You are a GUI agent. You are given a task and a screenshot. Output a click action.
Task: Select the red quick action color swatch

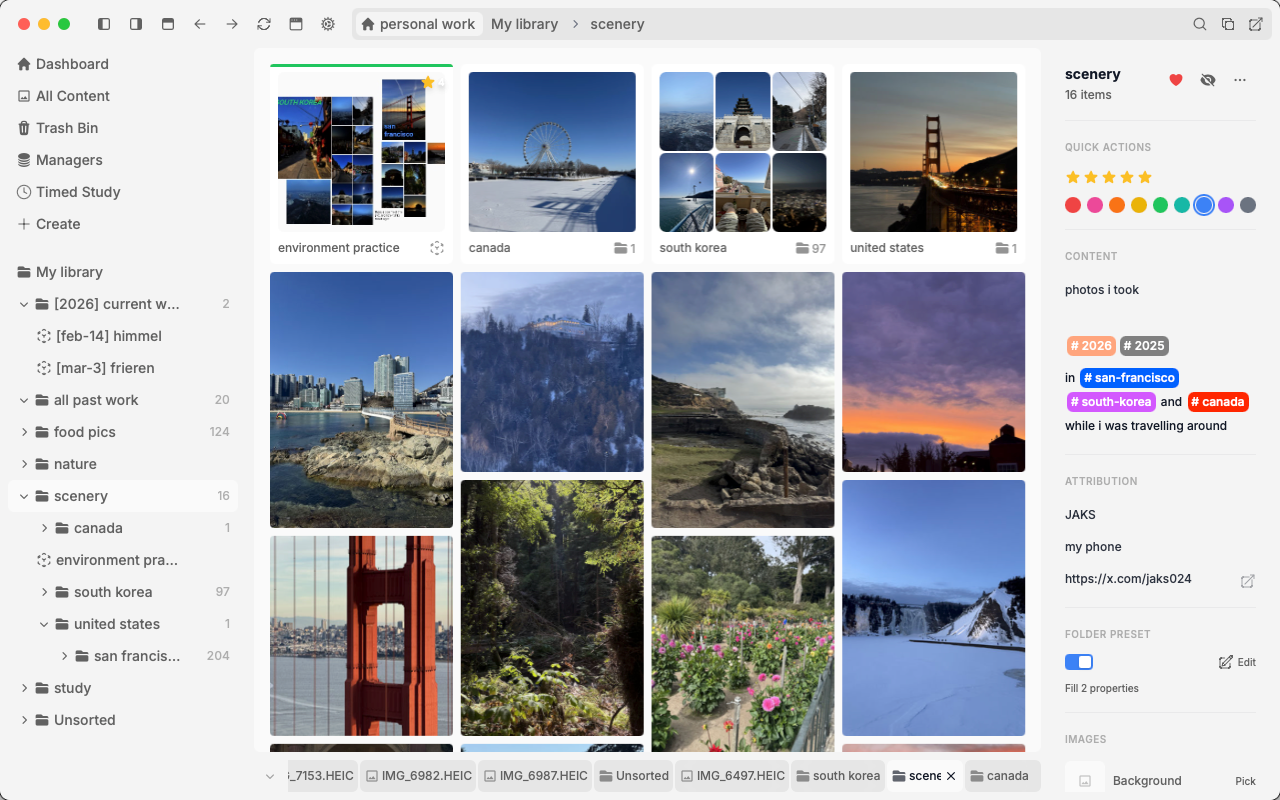click(x=1071, y=204)
